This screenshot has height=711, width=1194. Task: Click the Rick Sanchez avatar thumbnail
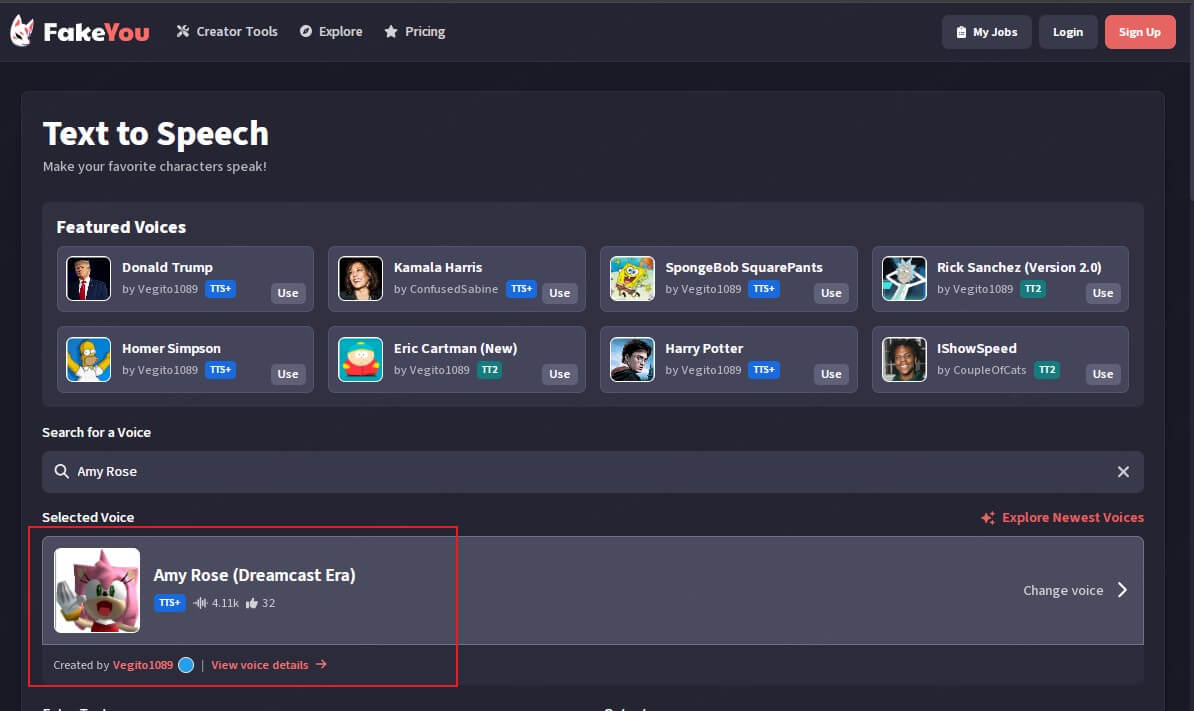(904, 279)
